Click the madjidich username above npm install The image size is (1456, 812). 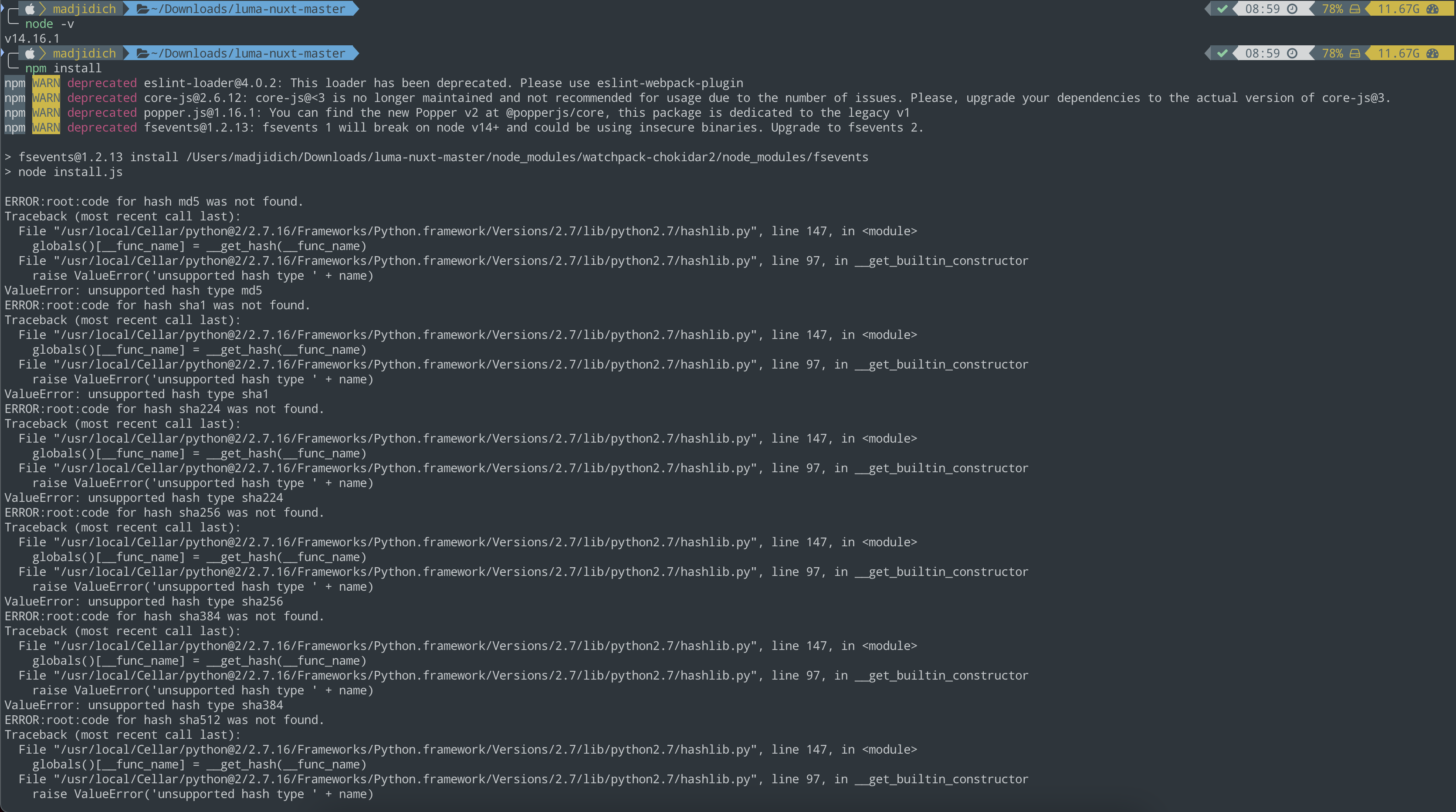click(84, 53)
